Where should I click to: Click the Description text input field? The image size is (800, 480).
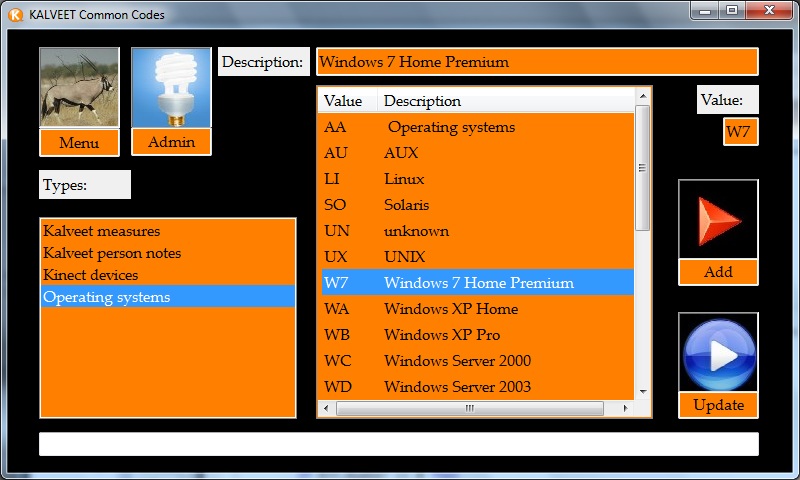(537, 62)
